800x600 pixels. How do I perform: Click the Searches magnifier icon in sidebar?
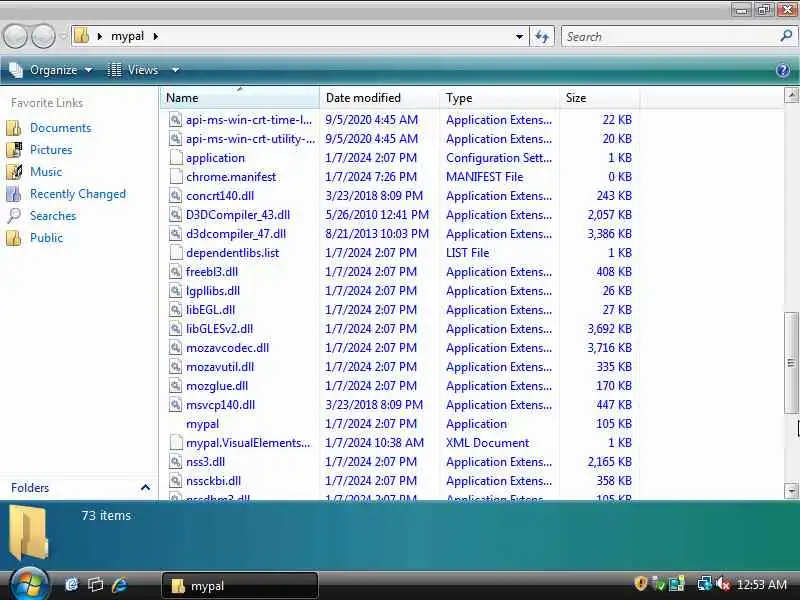(14, 216)
